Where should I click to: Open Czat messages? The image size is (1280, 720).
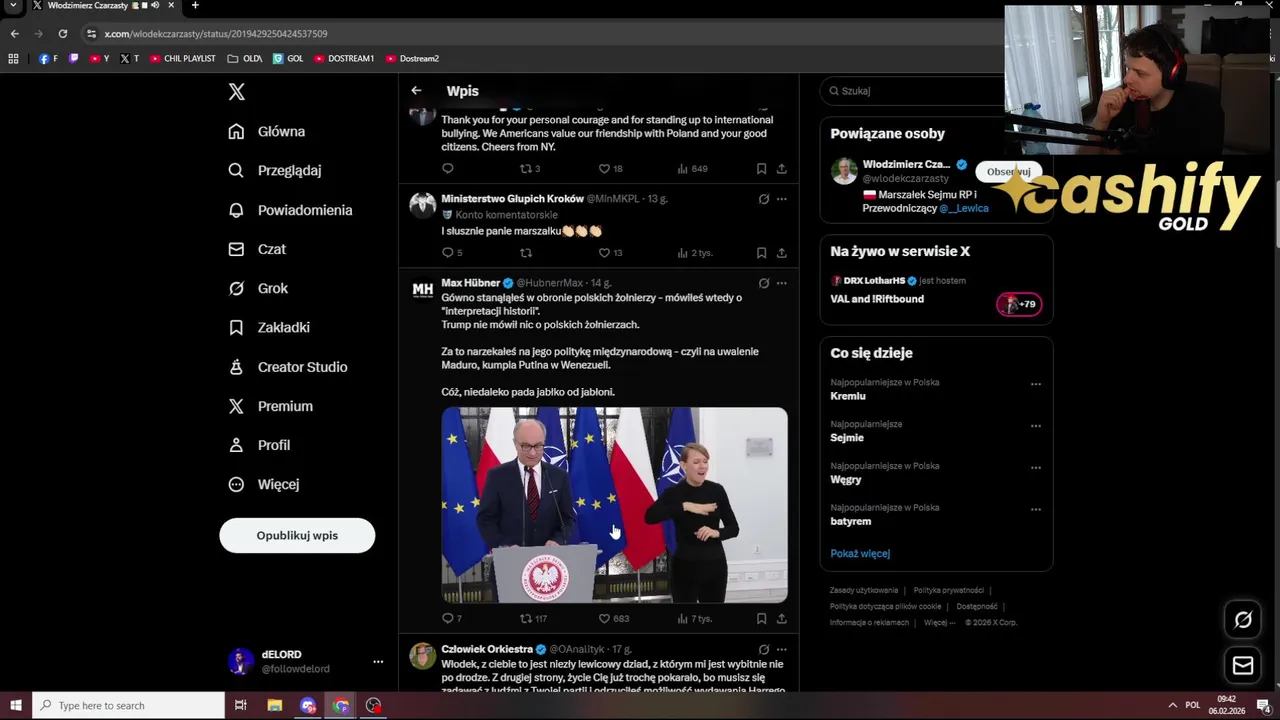click(x=257, y=249)
